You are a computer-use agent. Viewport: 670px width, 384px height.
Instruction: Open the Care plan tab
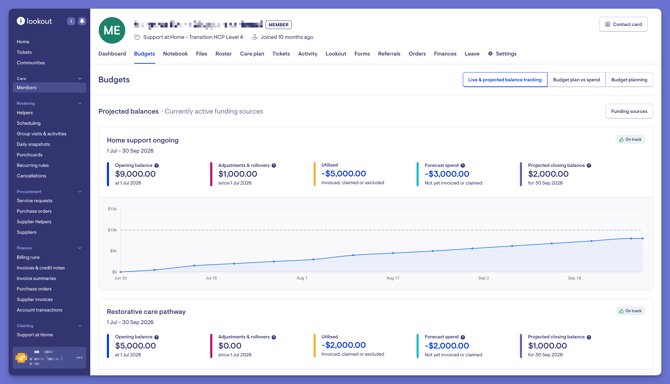(x=252, y=54)
